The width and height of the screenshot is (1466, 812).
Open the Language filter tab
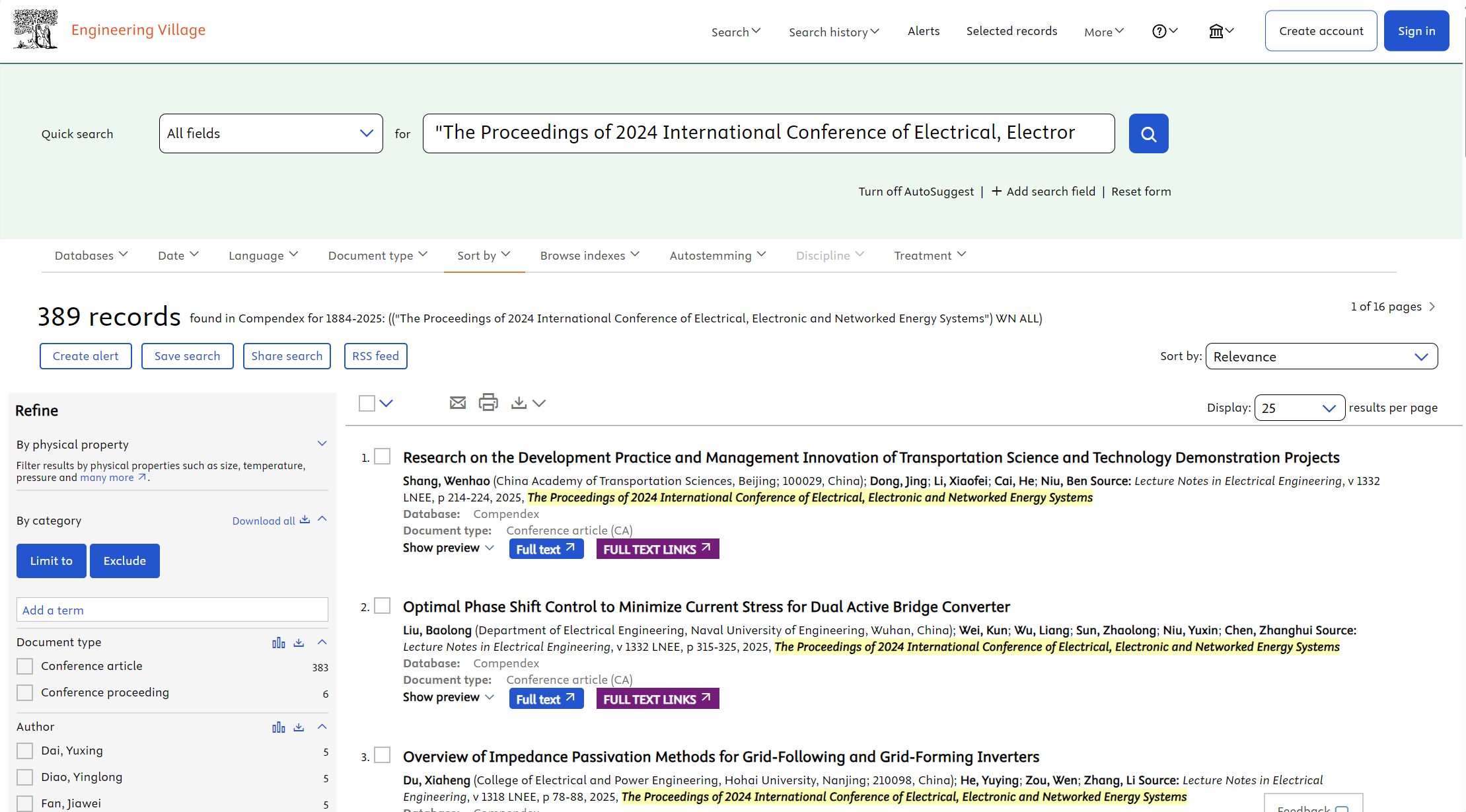point(264,255)
